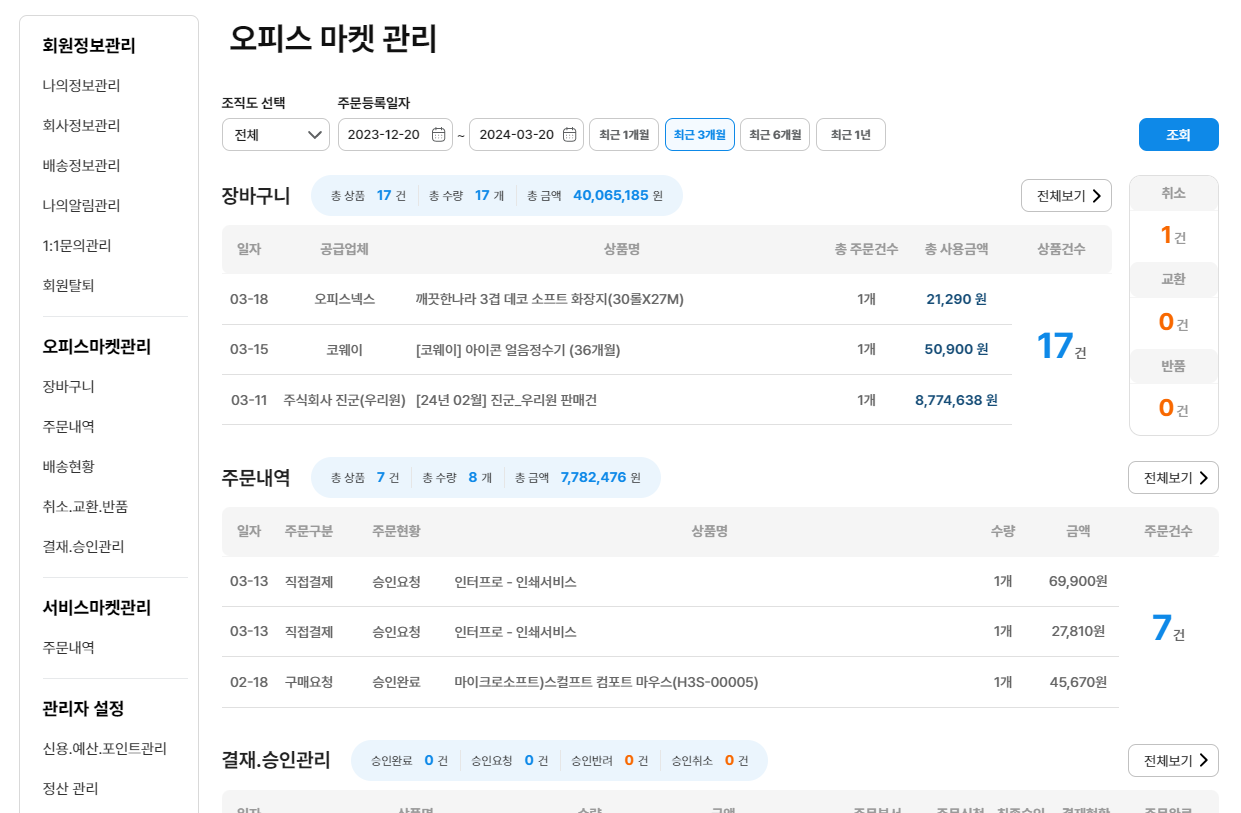
Task: Expand the 조직도 선택 dropdown
Action: [276, 135]
